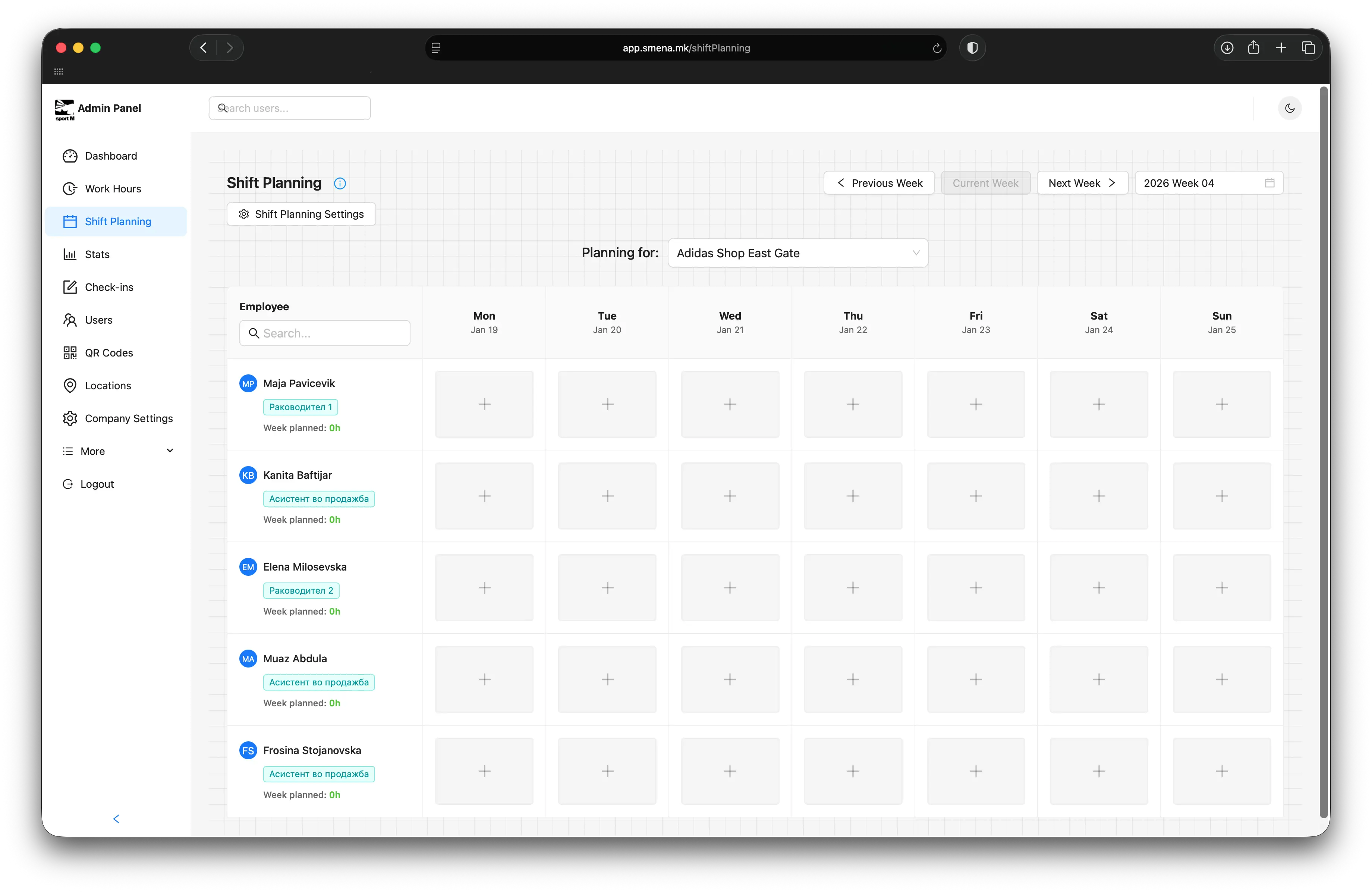The image size is (1372, 892).
Task: Open Check-ins from the sidebar icon
Action: coord(70,286)
